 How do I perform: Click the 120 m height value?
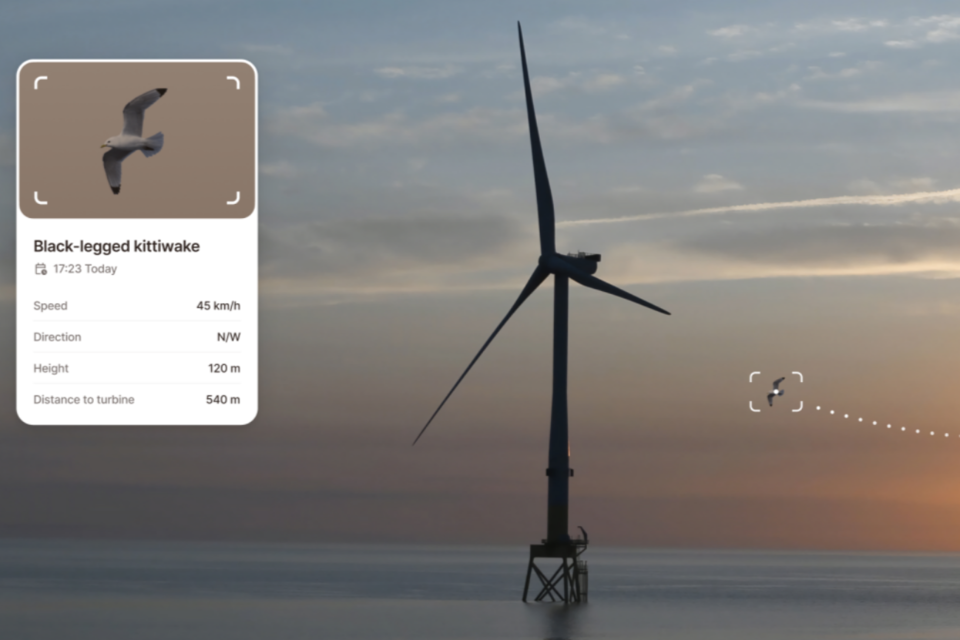point(222,369)
